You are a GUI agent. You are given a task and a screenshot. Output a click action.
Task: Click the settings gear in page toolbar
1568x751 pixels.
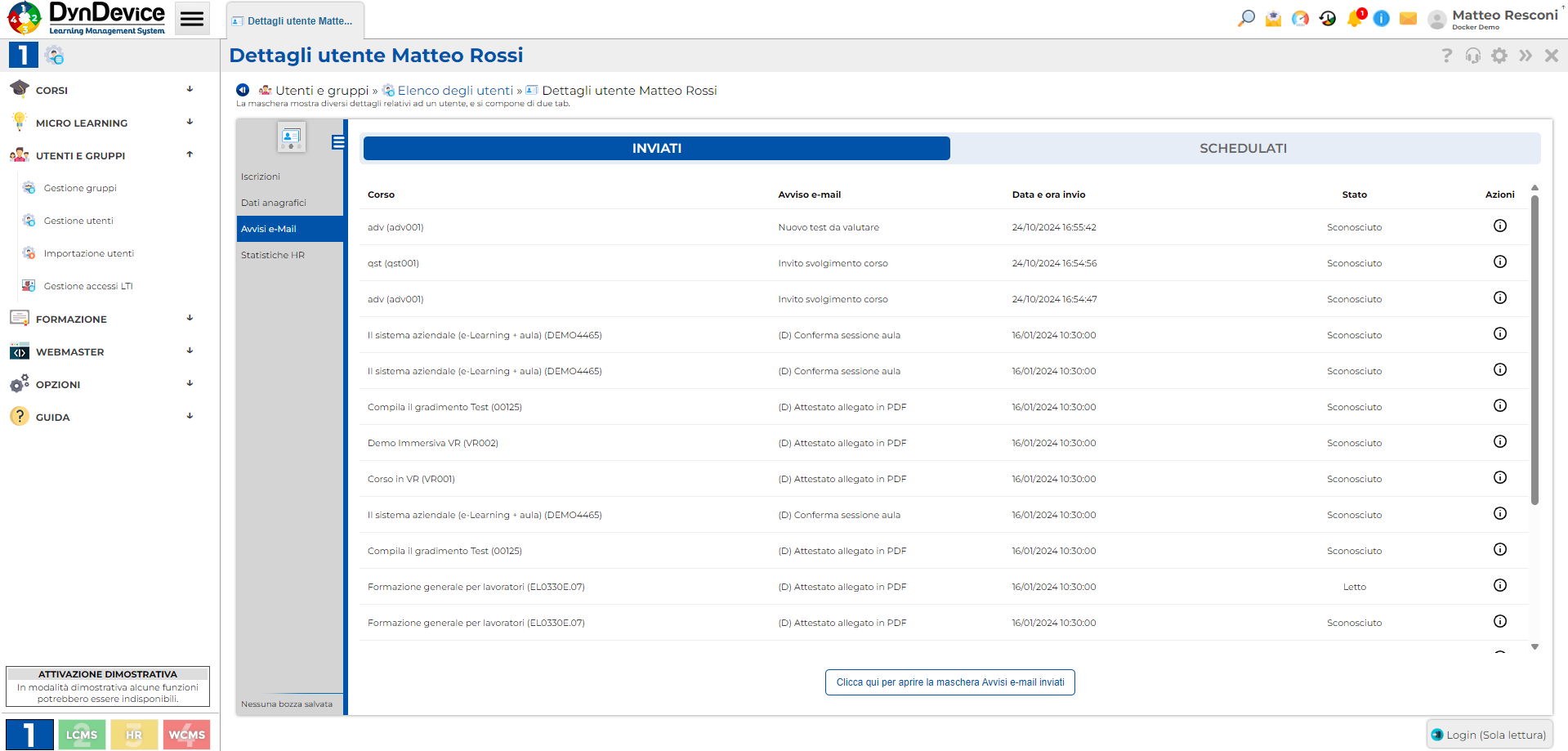click(1499, 56)
